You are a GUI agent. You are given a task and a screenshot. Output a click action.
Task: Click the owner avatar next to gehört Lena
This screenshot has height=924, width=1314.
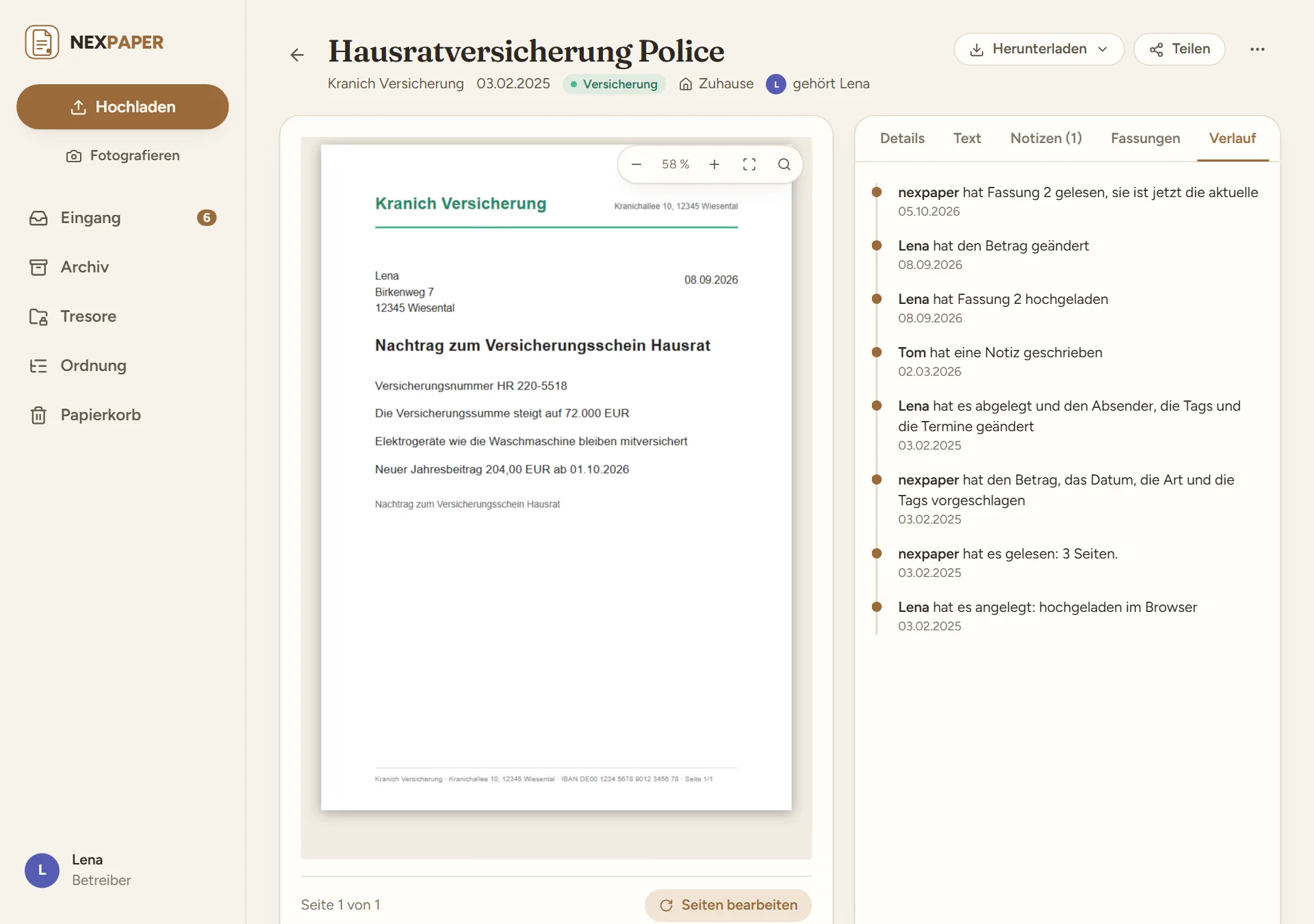[x=775, y=84]
